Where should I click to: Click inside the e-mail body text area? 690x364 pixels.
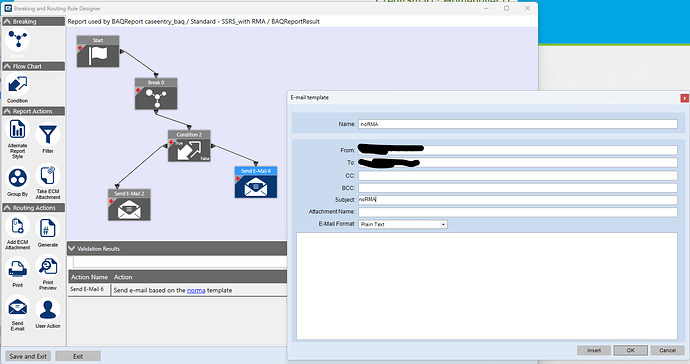(x=487, y=286)
